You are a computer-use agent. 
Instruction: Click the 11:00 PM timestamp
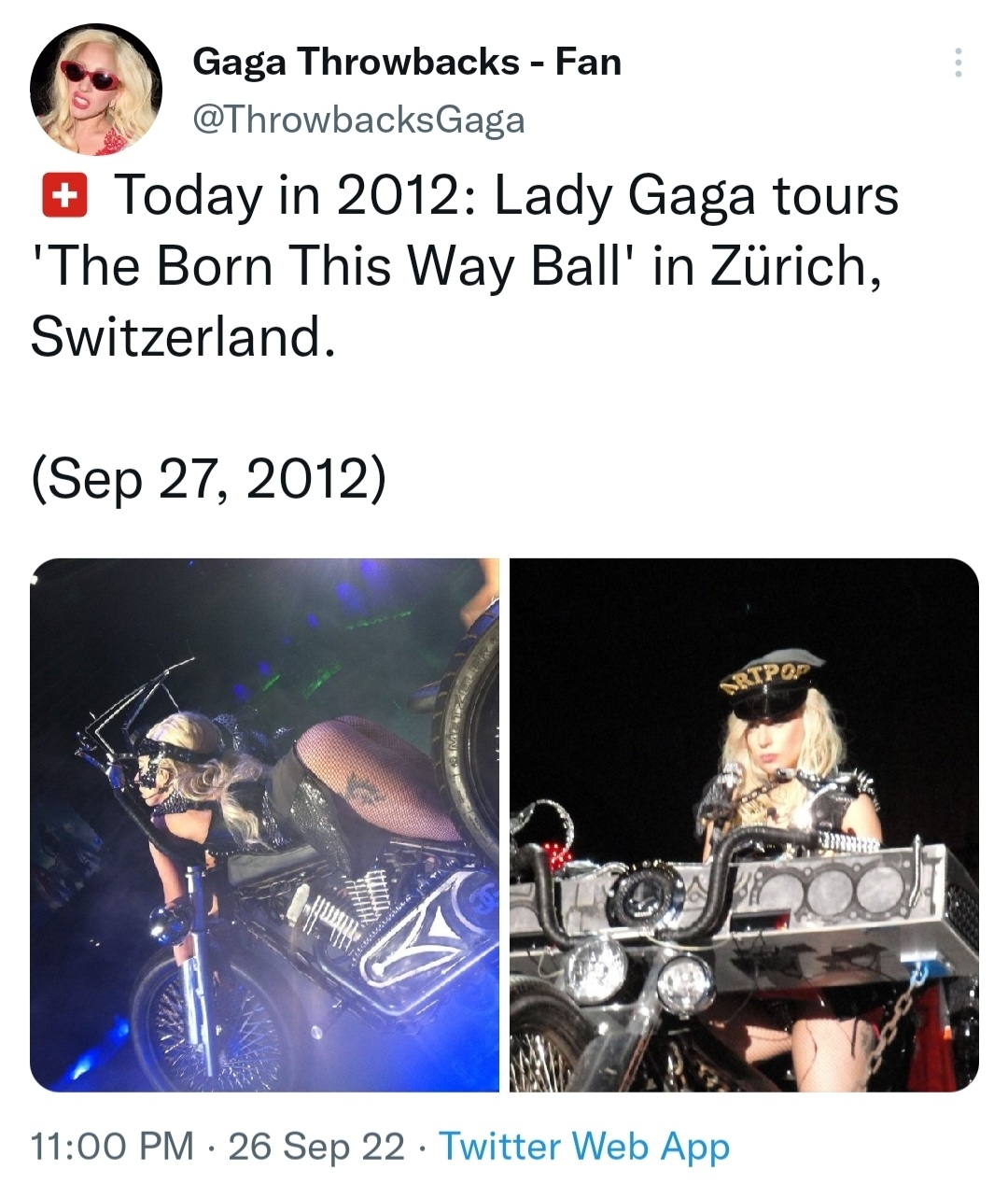pyautogui.click(x=113, y=1145)
